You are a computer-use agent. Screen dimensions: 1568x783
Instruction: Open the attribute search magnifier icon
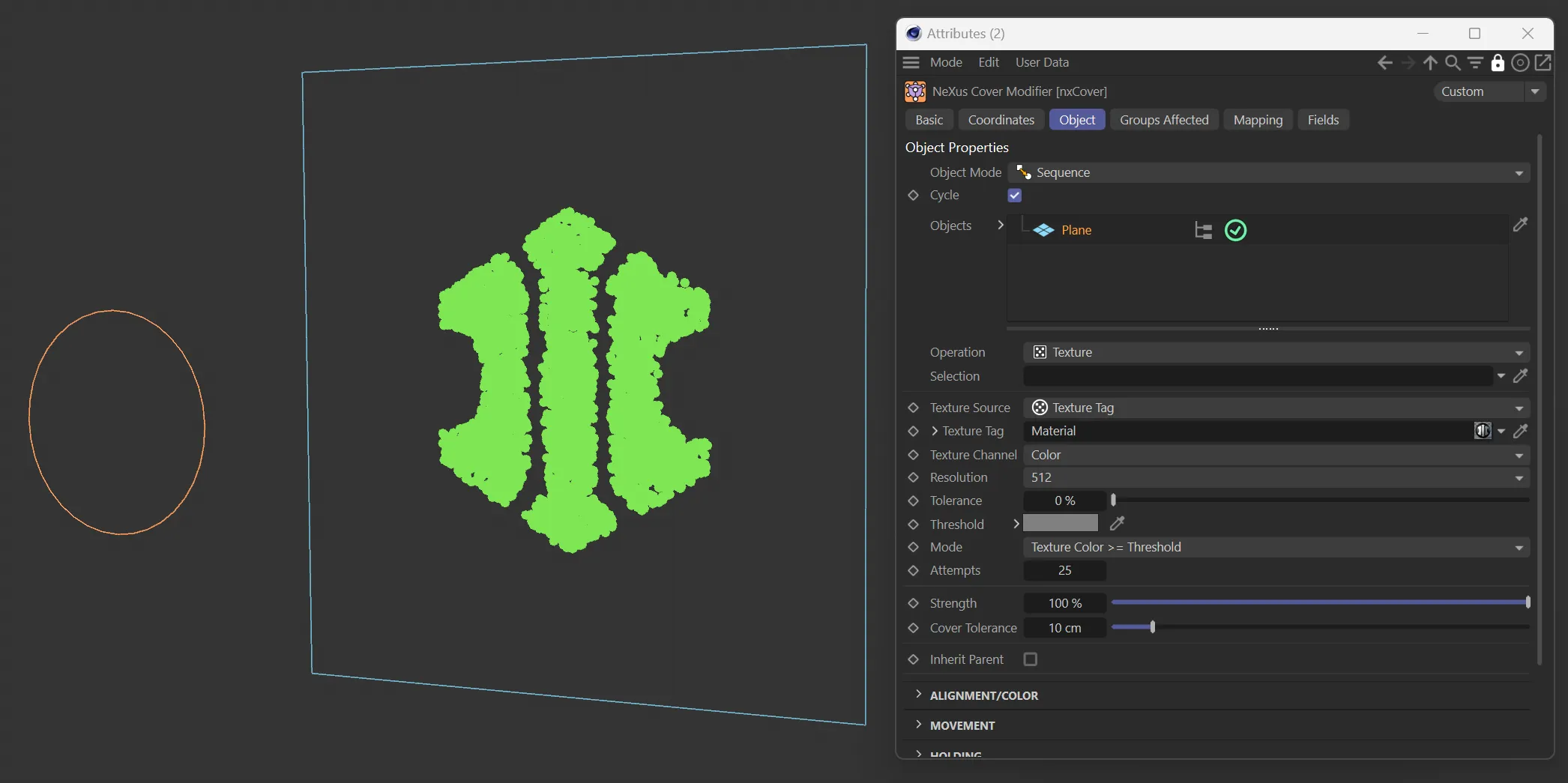1453,63
